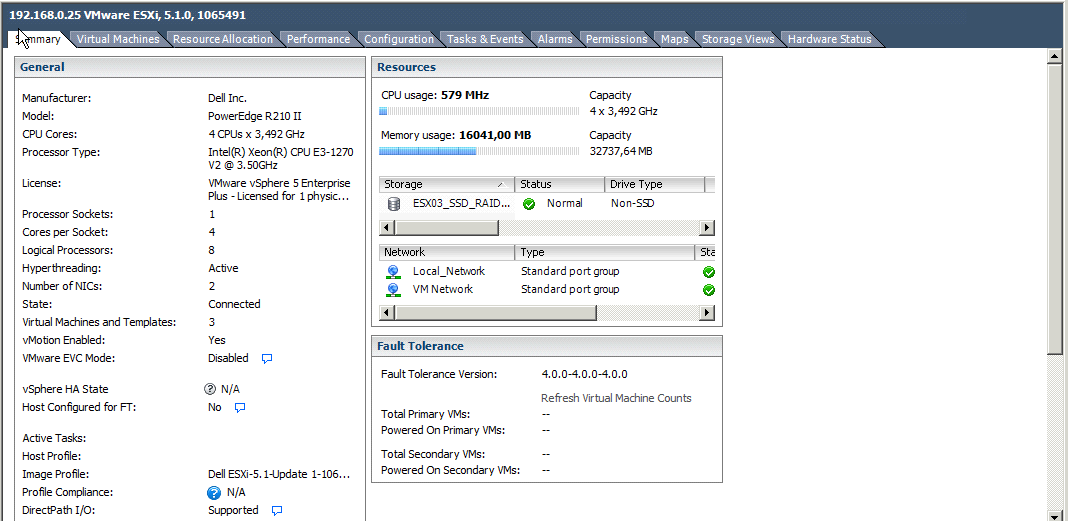Open the Resource Allocation tab

pos(223,39)
